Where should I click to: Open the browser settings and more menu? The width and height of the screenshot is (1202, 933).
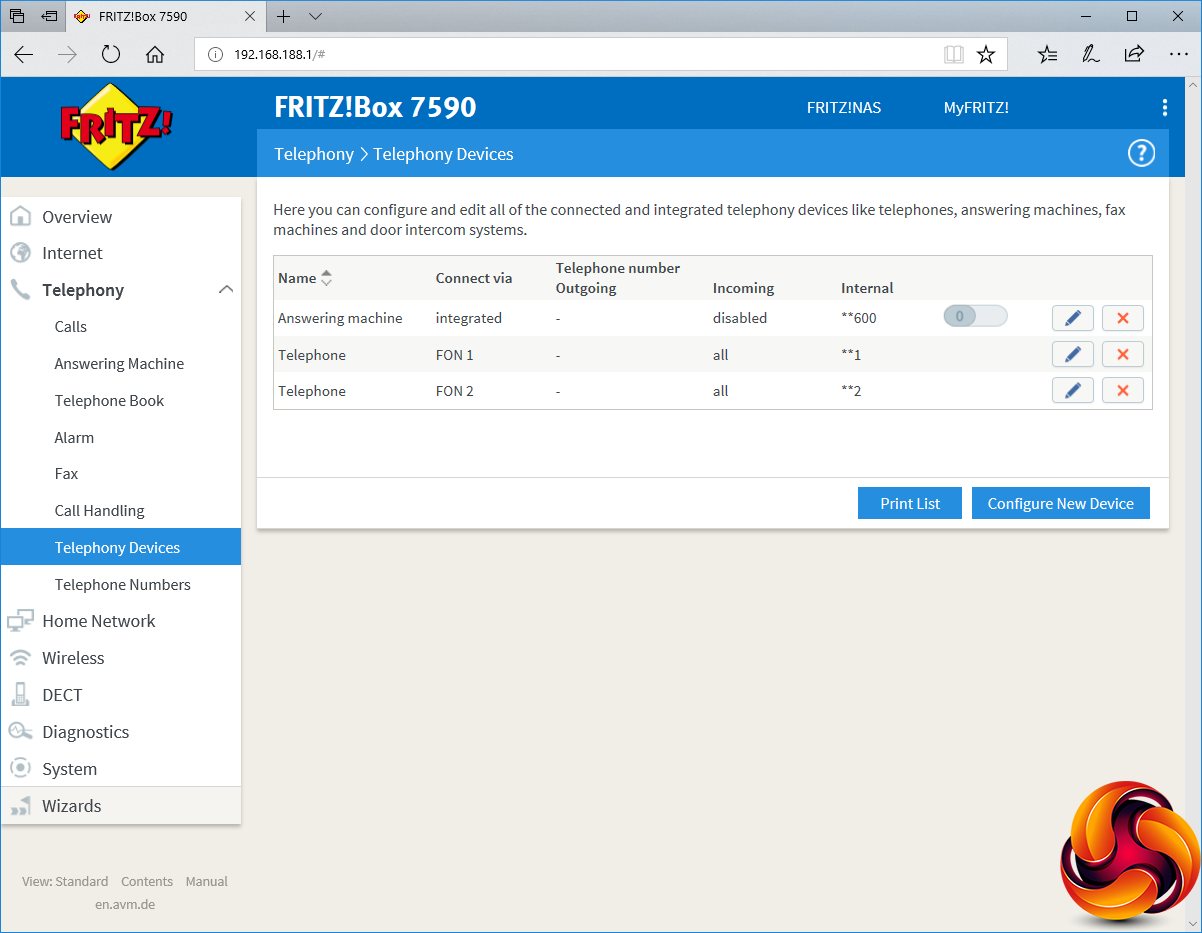(x=1178, y=55)
